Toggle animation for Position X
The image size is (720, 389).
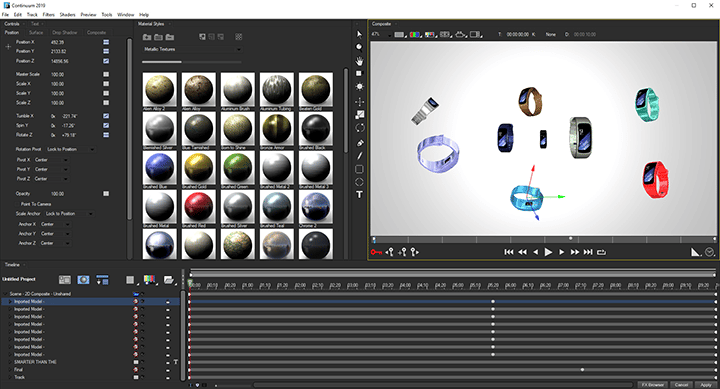pyautogui.click(x=106, y=42)
